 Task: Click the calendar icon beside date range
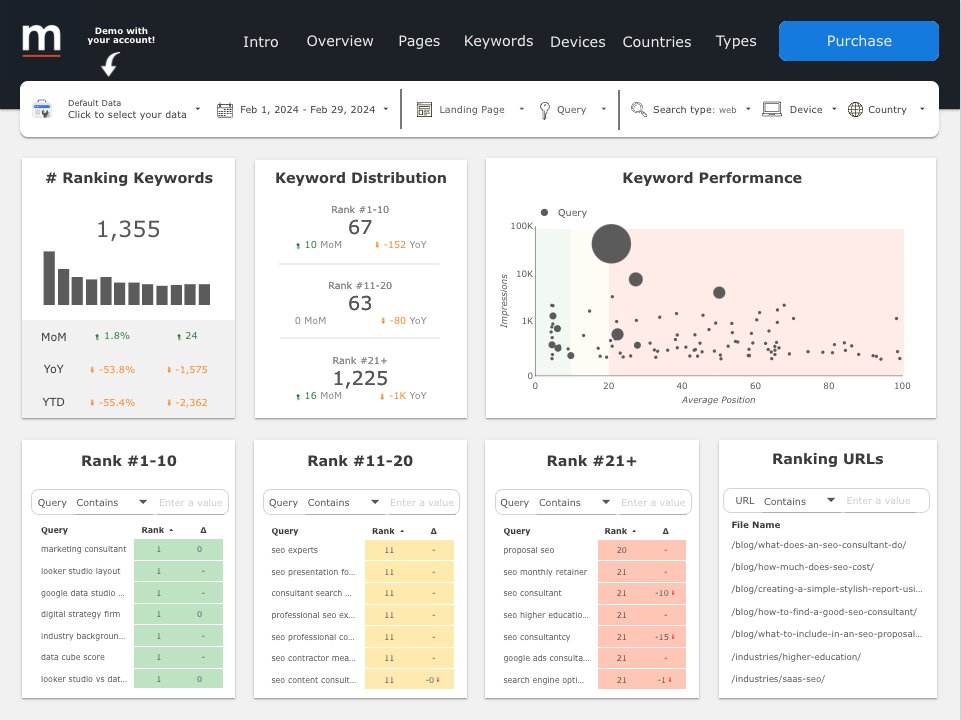point(225,110)
